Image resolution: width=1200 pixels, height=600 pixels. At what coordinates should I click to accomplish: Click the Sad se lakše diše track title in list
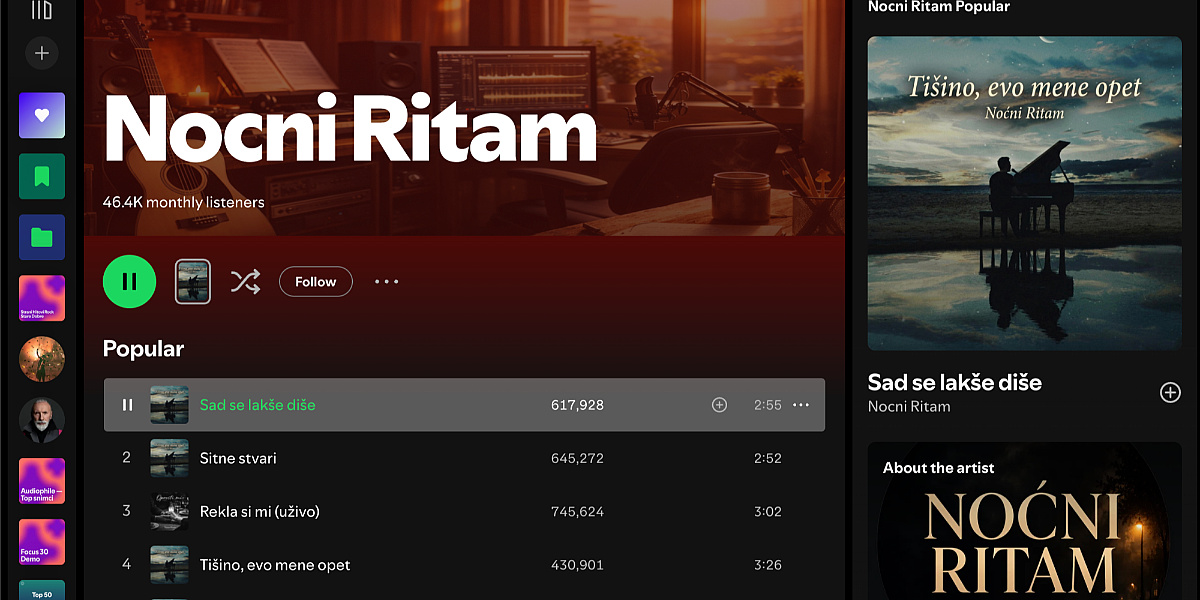pos(258,405)
